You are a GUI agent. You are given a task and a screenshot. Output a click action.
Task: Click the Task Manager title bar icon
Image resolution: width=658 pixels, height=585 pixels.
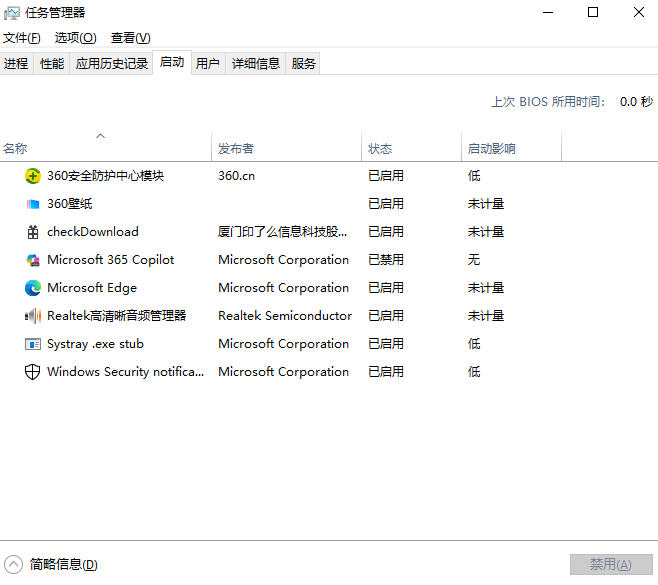tap(11, 13)
